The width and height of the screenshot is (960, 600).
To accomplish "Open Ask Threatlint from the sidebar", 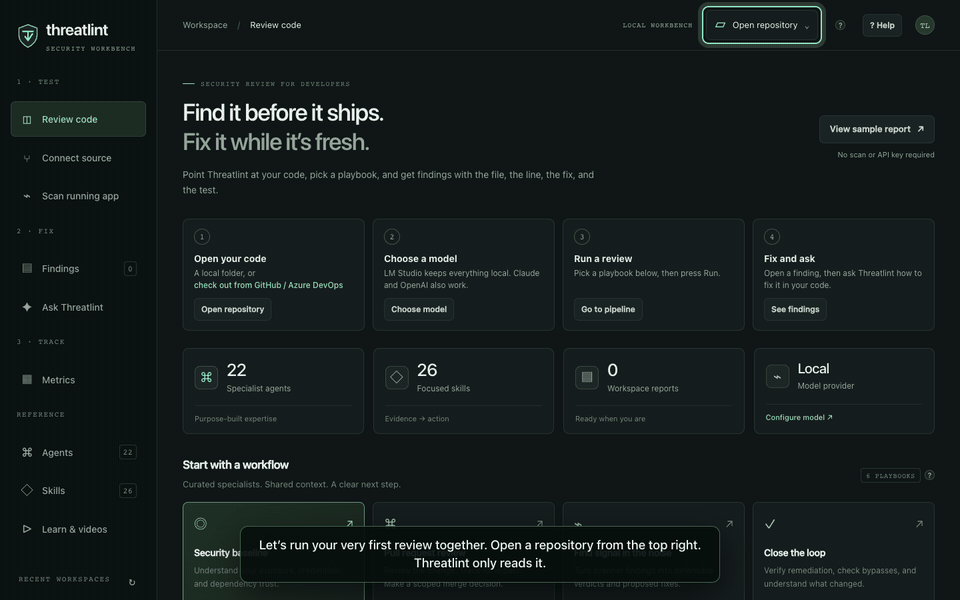I will [x=78, y=307].
